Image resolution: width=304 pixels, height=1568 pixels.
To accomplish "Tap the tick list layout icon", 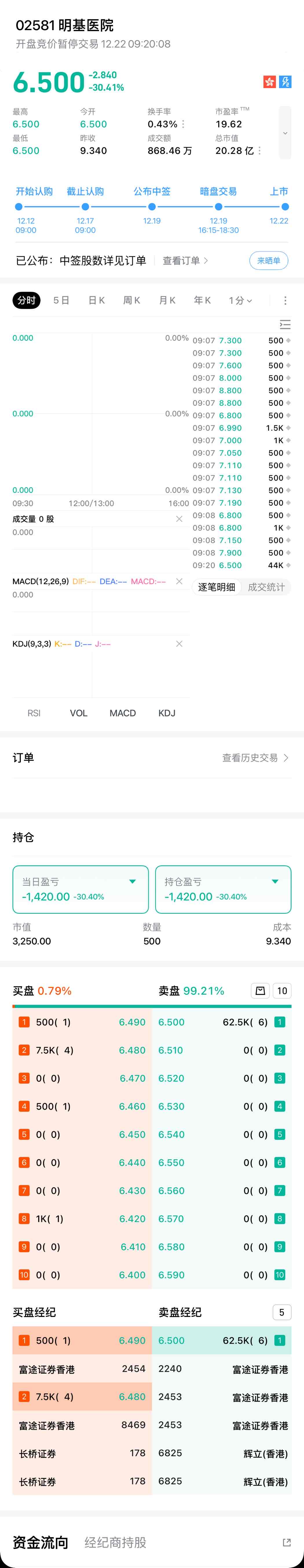I will click(x=285, y=324).
